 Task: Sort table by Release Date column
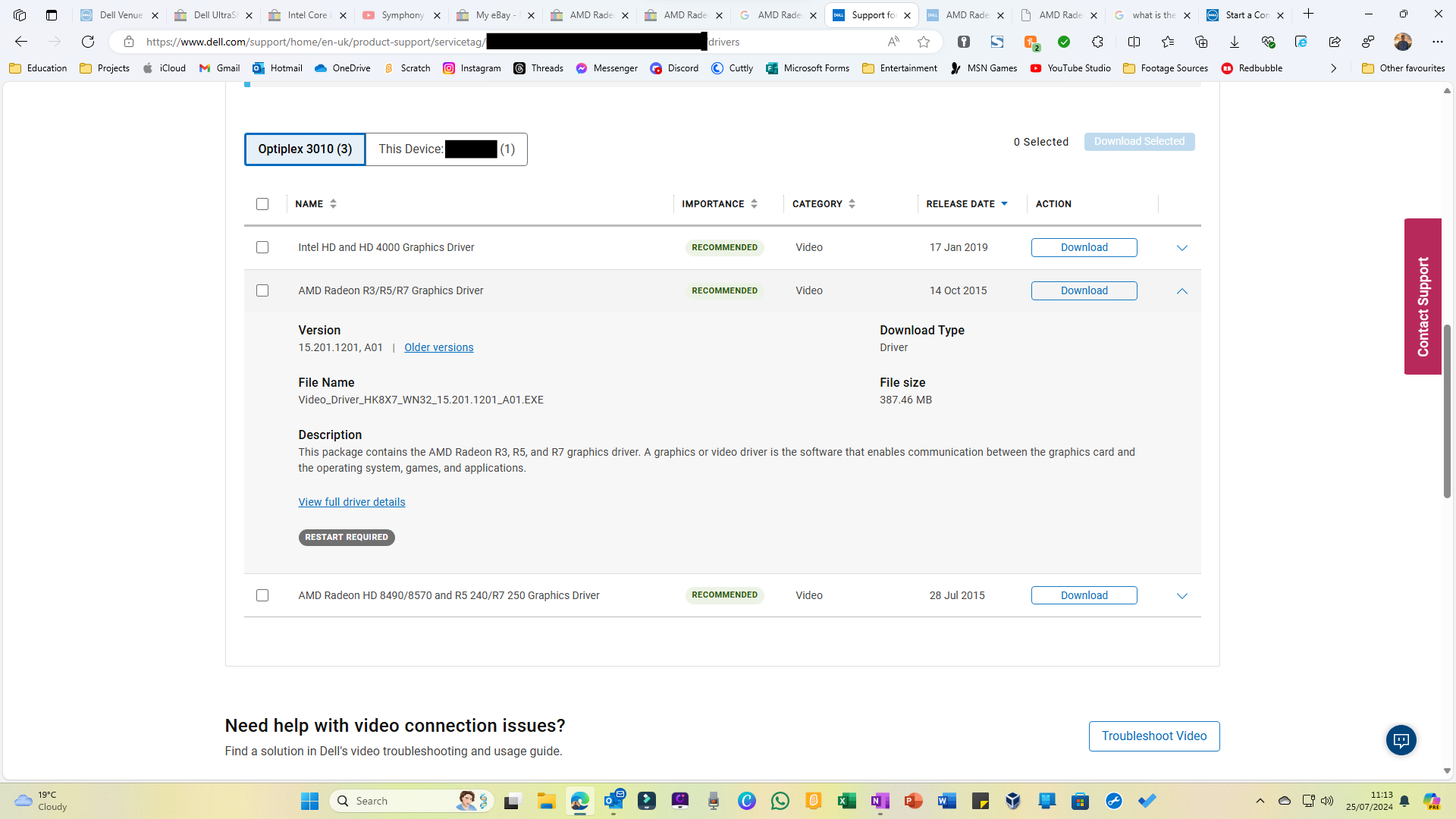(967, 204)
